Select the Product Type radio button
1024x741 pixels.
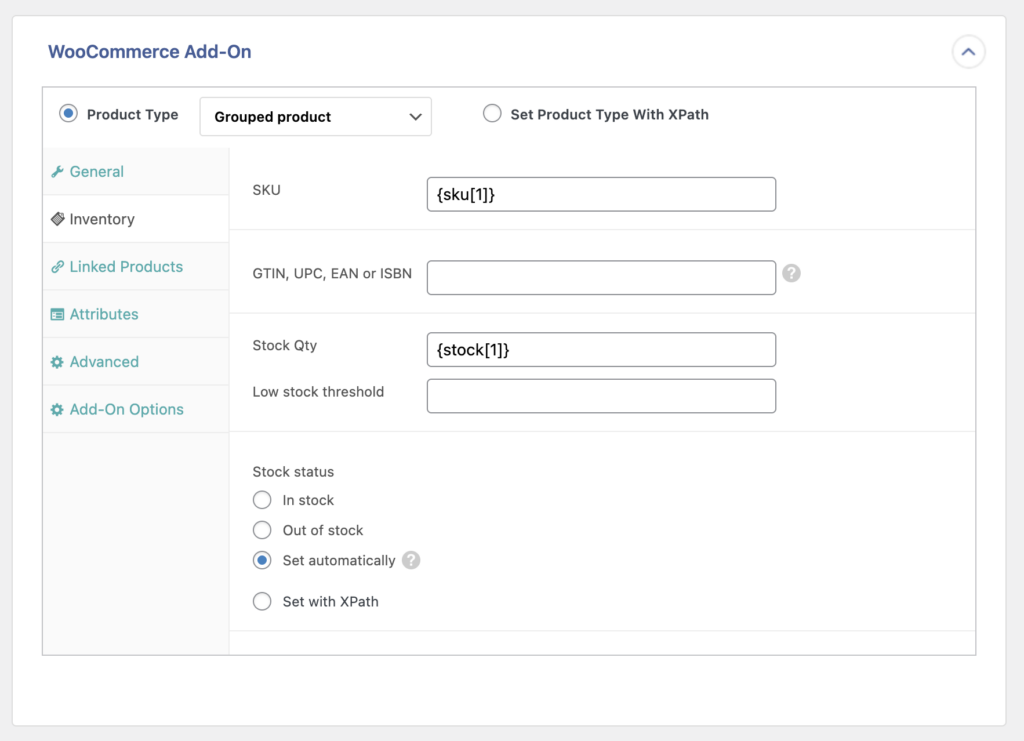point(68,114)
